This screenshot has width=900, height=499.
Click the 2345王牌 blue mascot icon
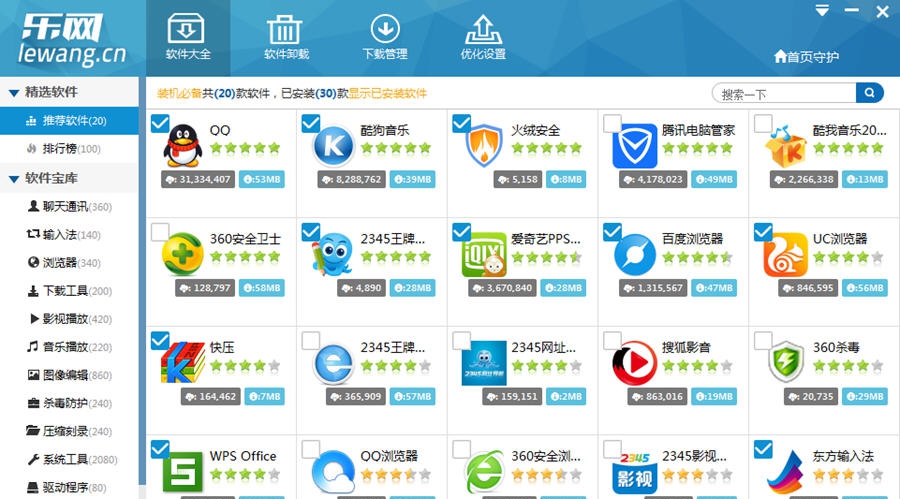[333, 254]
